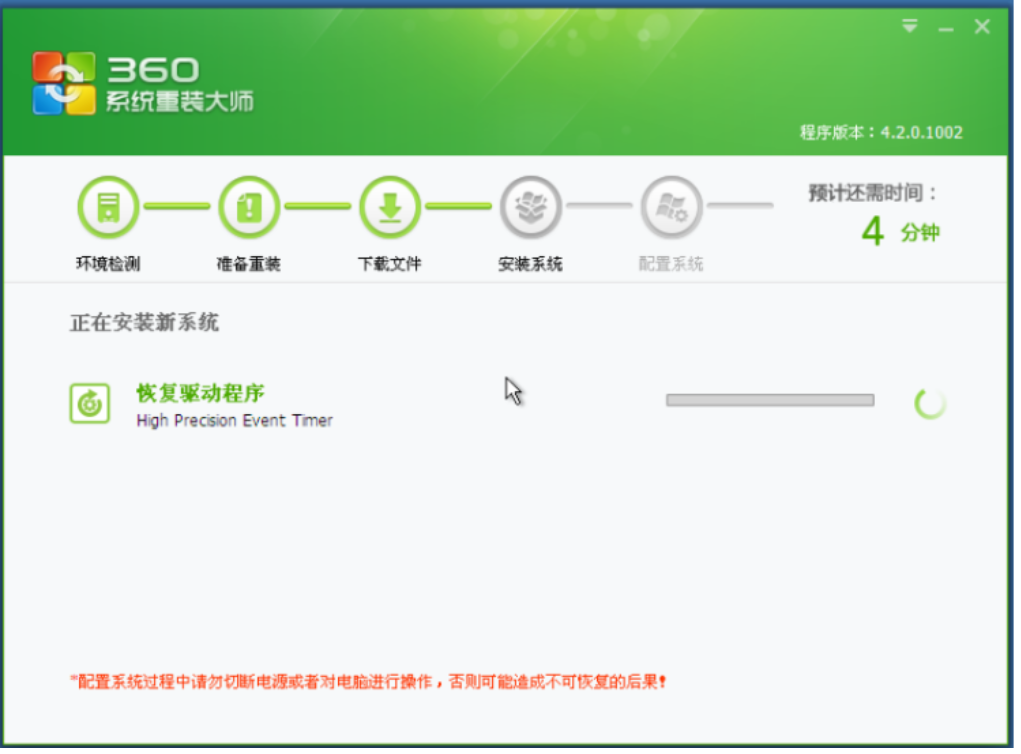Viewport: 1021px width, 754px height.
Task: Click the 360 colorful logo icon
Action: tap(64, 83)
